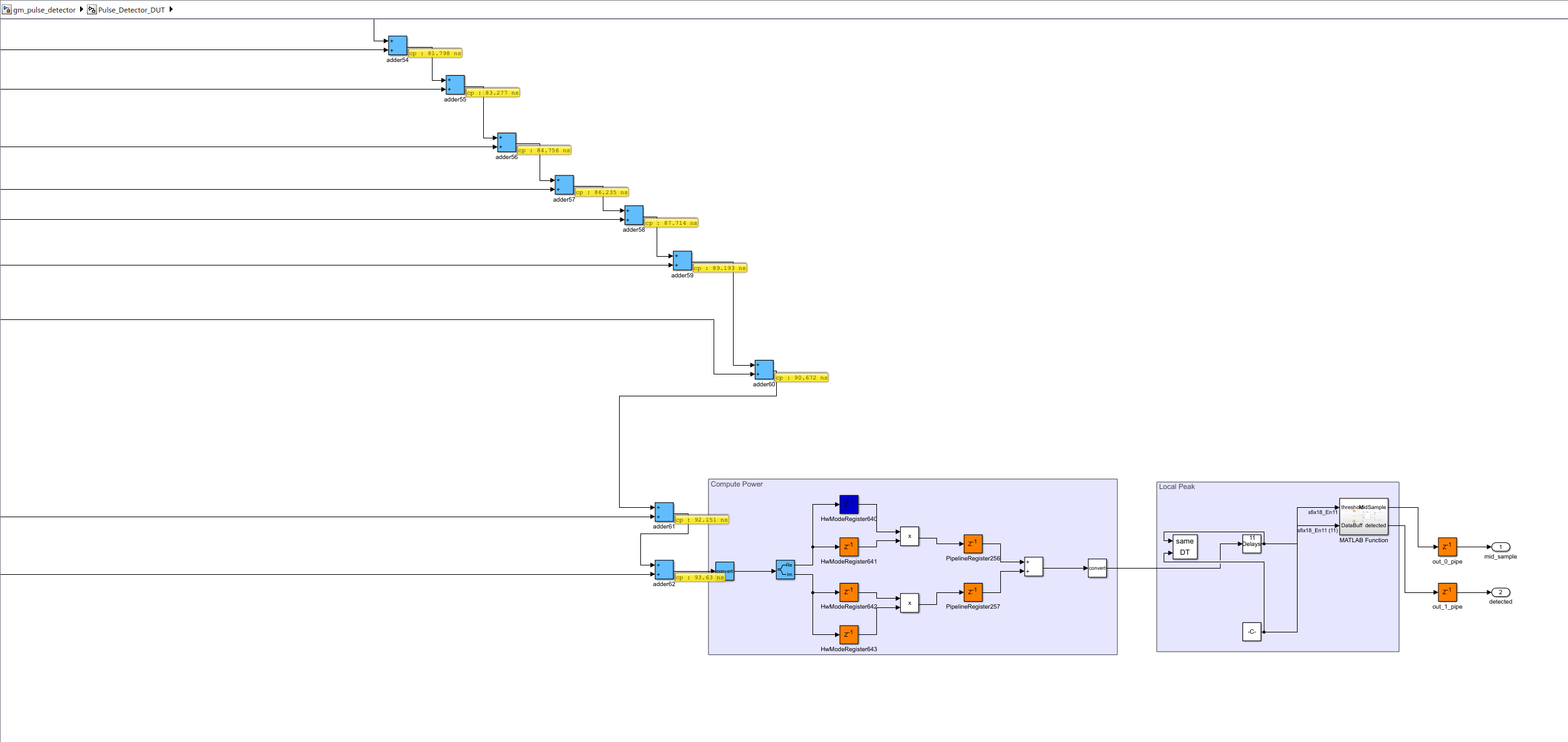Click the 11 Delays tapped delay block
The width and height of the screenshot is (1568, 742).
1251,544
